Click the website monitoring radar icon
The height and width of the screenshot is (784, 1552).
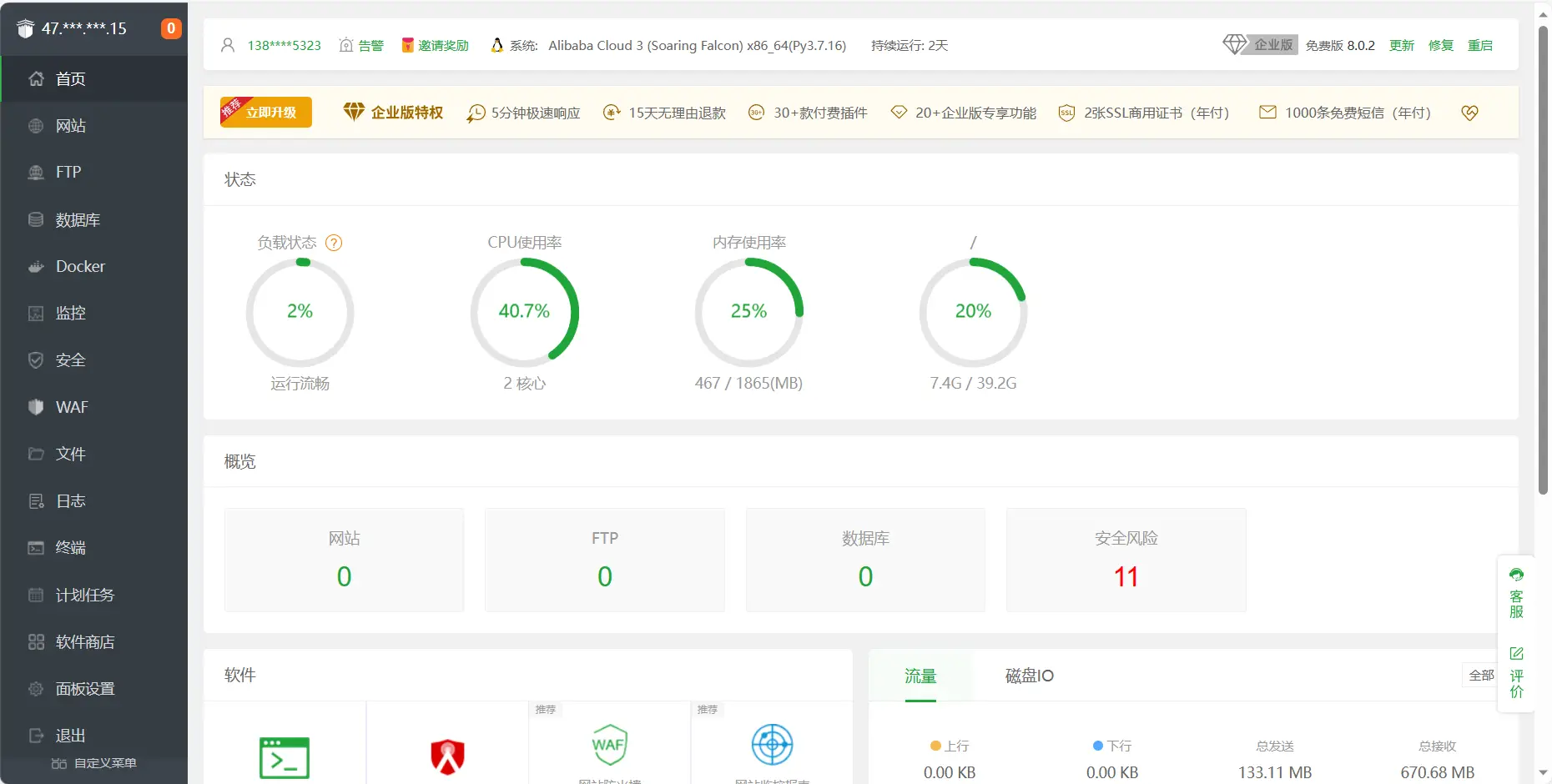point(772,745)
